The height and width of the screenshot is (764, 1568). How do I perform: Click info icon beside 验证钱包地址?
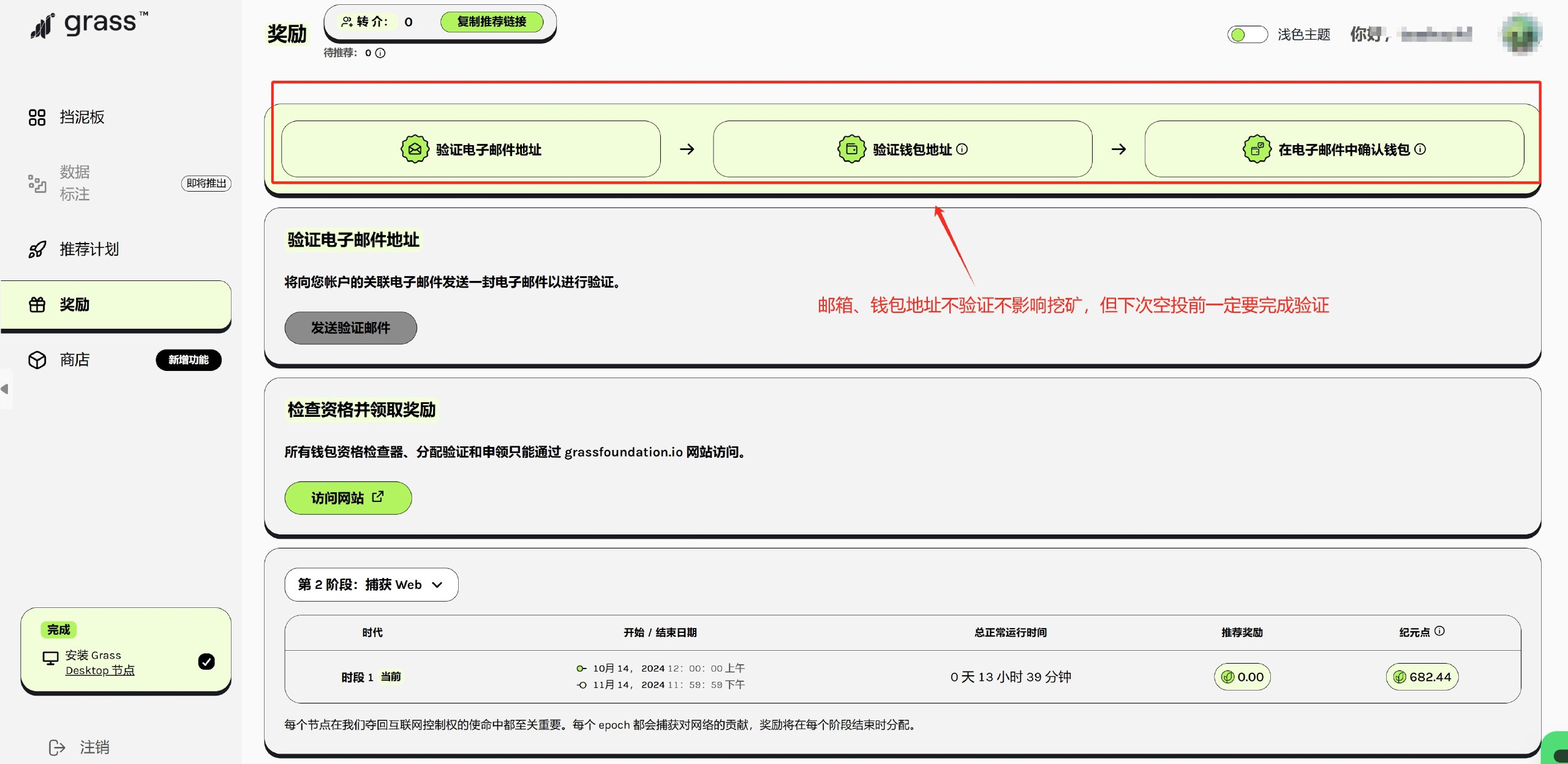click(x=962, y=149)
